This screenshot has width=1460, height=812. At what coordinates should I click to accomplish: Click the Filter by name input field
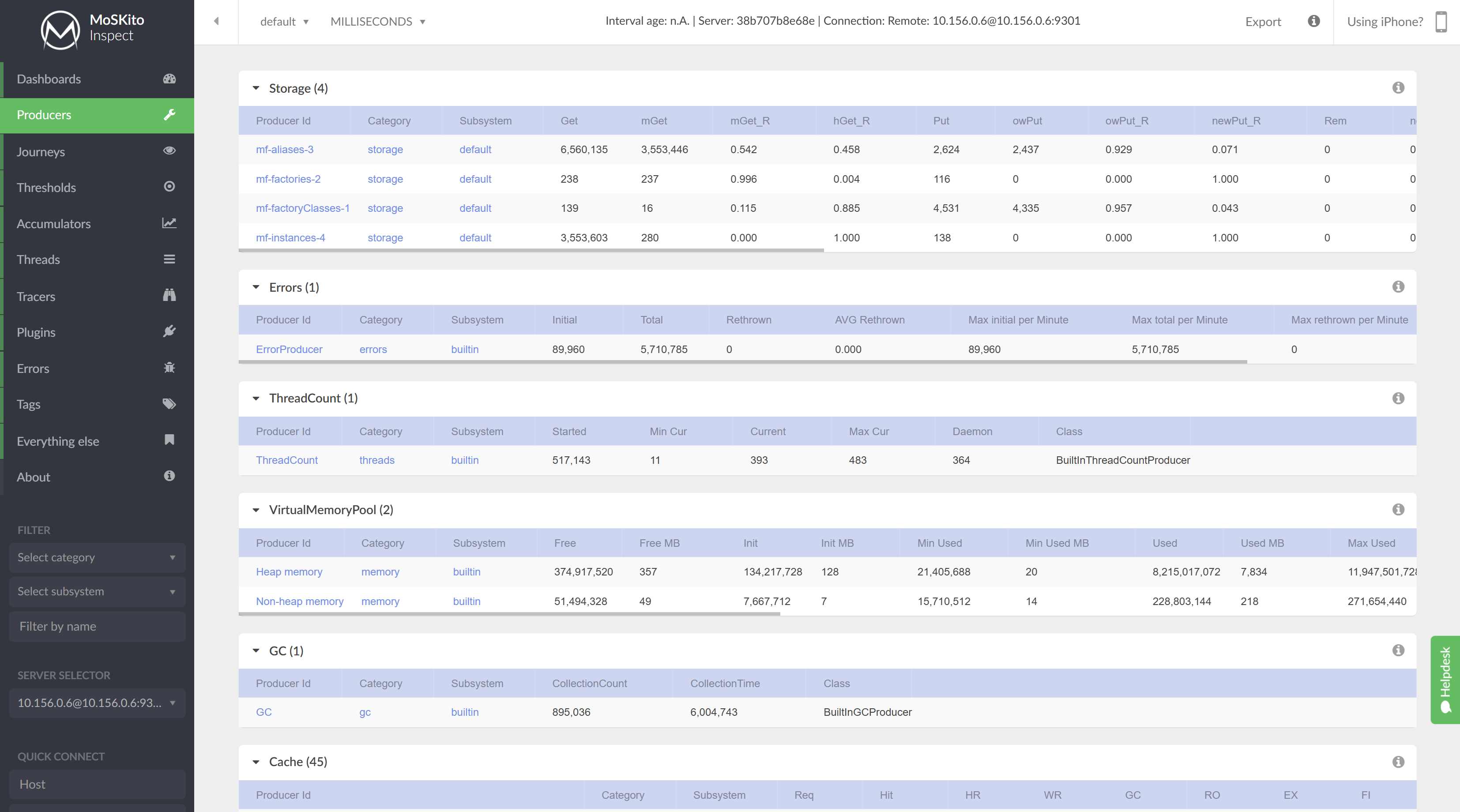pyautogui.click(x=97, y=627)
